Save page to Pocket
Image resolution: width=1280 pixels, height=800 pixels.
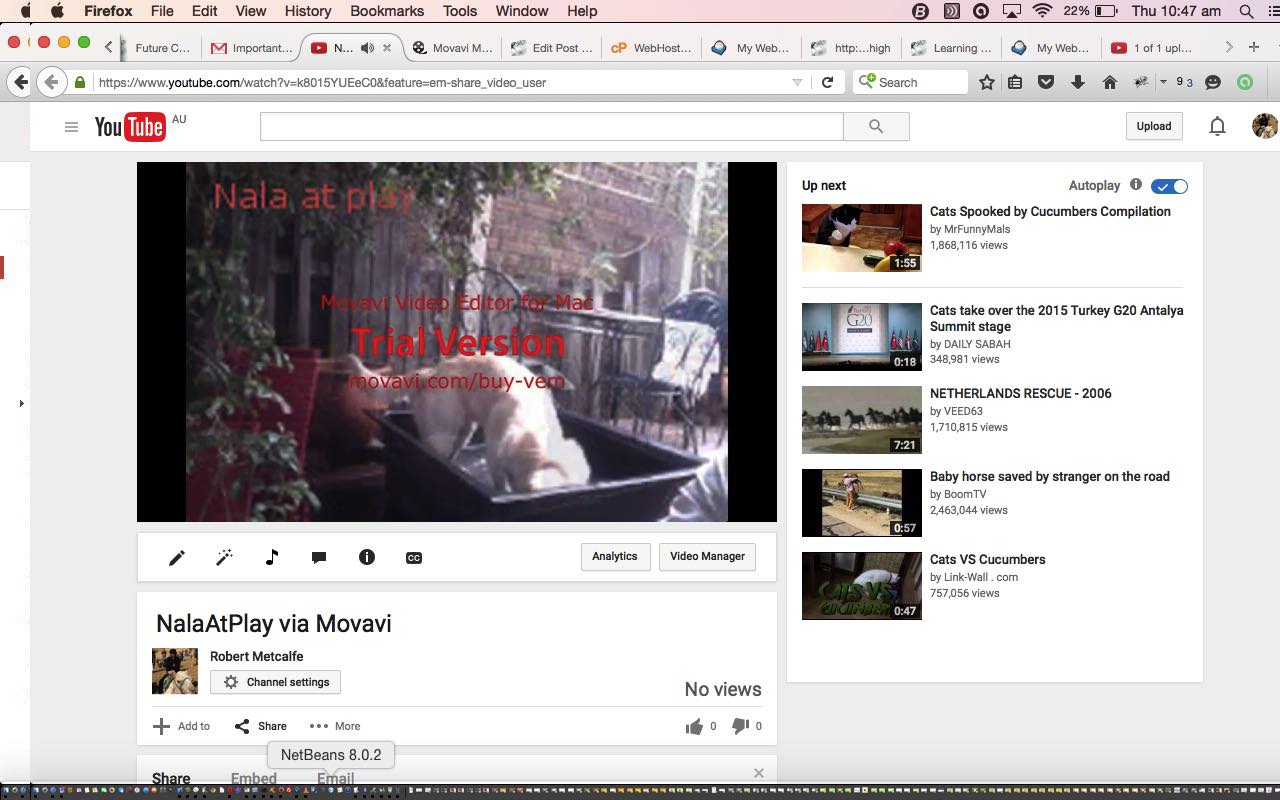[1046, 82]
